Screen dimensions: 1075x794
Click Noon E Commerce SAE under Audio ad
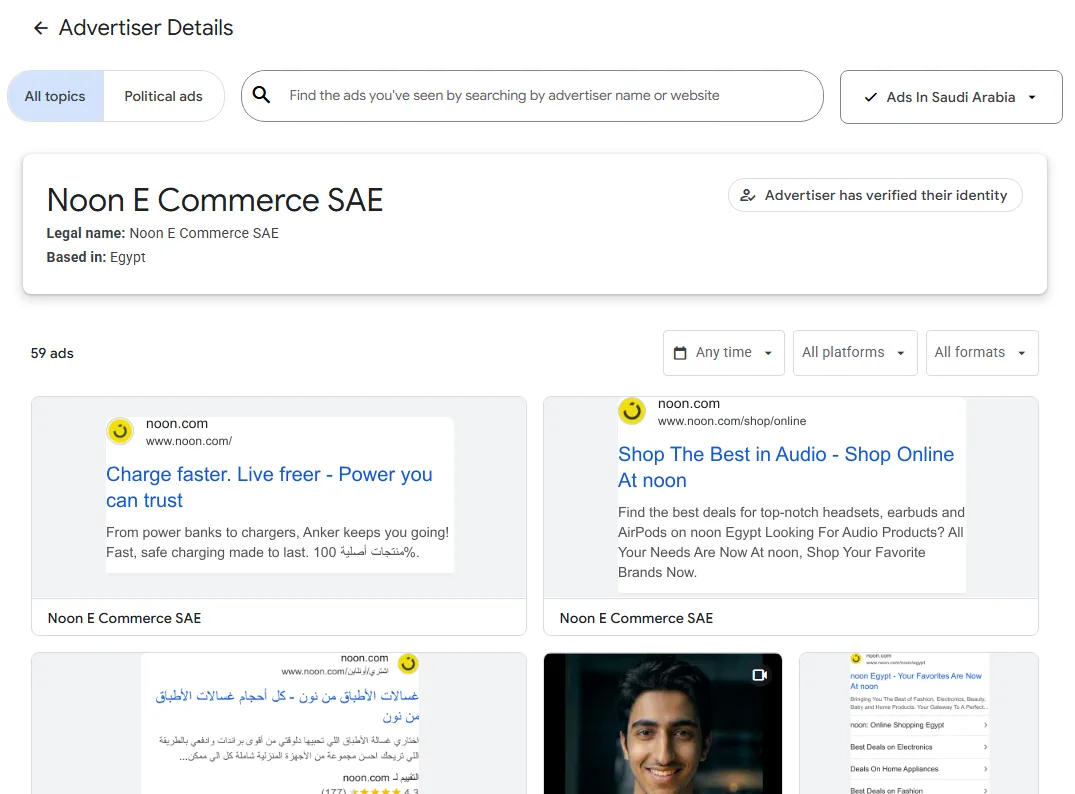[x=636, y=618]
